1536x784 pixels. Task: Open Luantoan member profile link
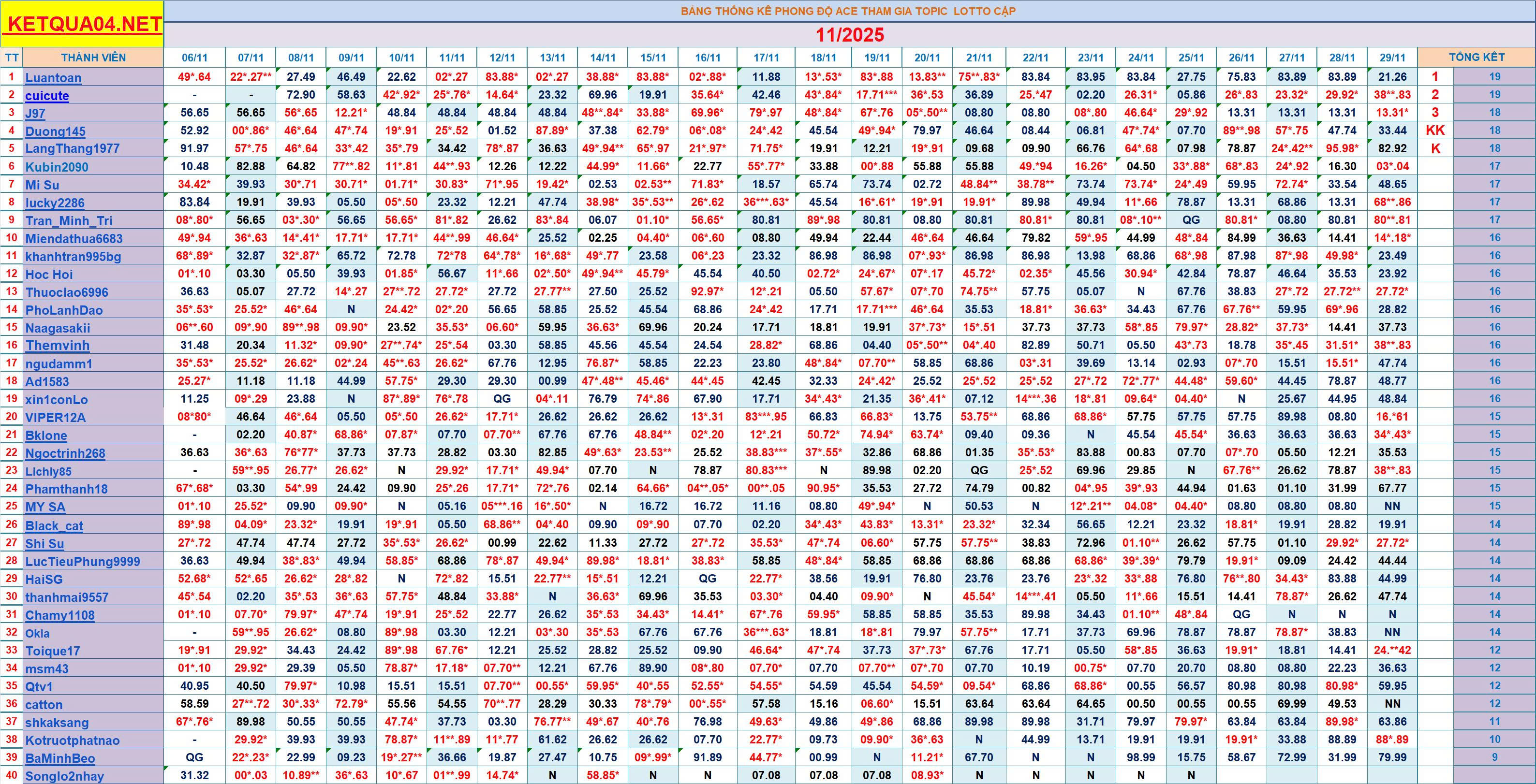pos(53,77)
